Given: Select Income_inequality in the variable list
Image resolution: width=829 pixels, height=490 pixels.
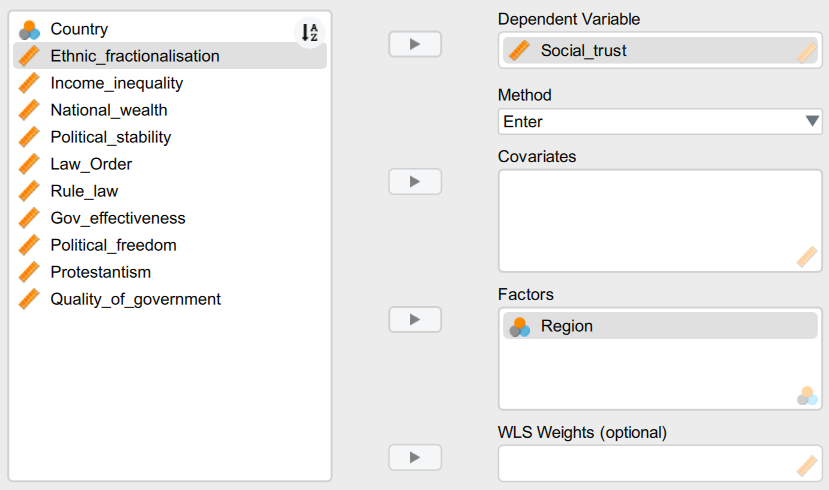Looking at the screenshot, I should 117,84.
